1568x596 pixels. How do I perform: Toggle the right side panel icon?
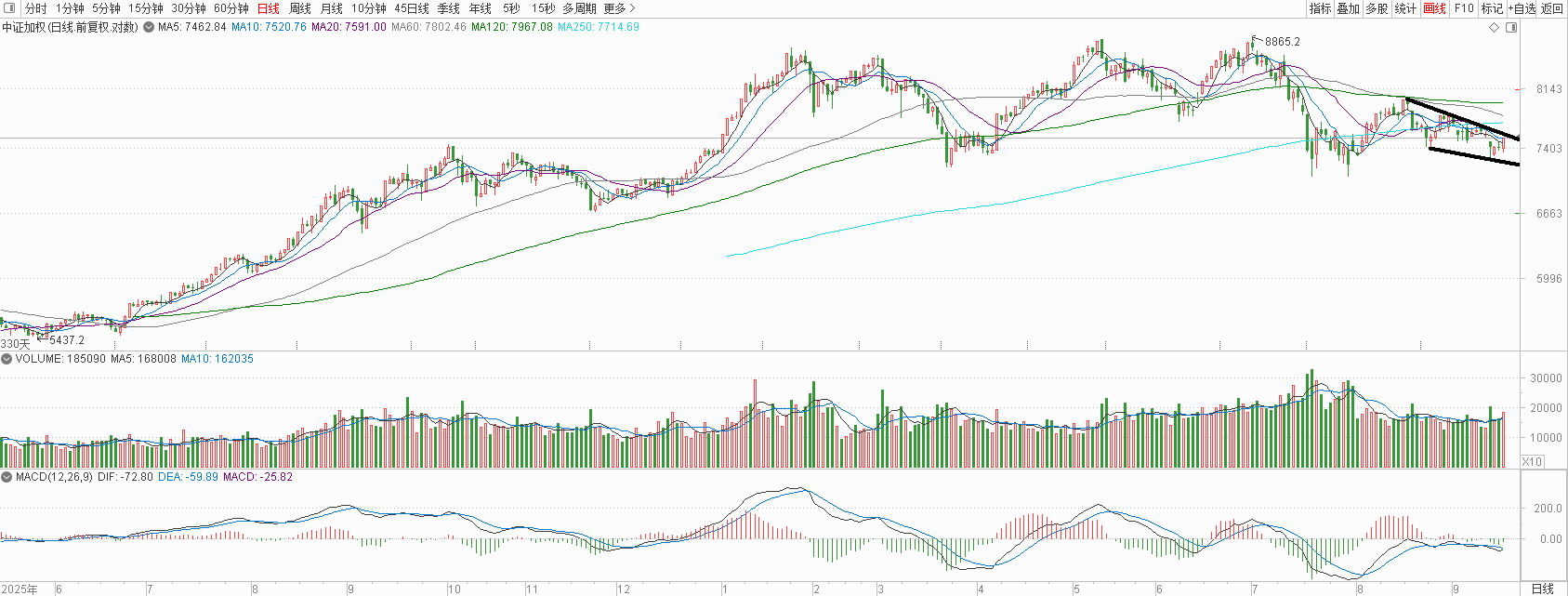pos(1511,28)
